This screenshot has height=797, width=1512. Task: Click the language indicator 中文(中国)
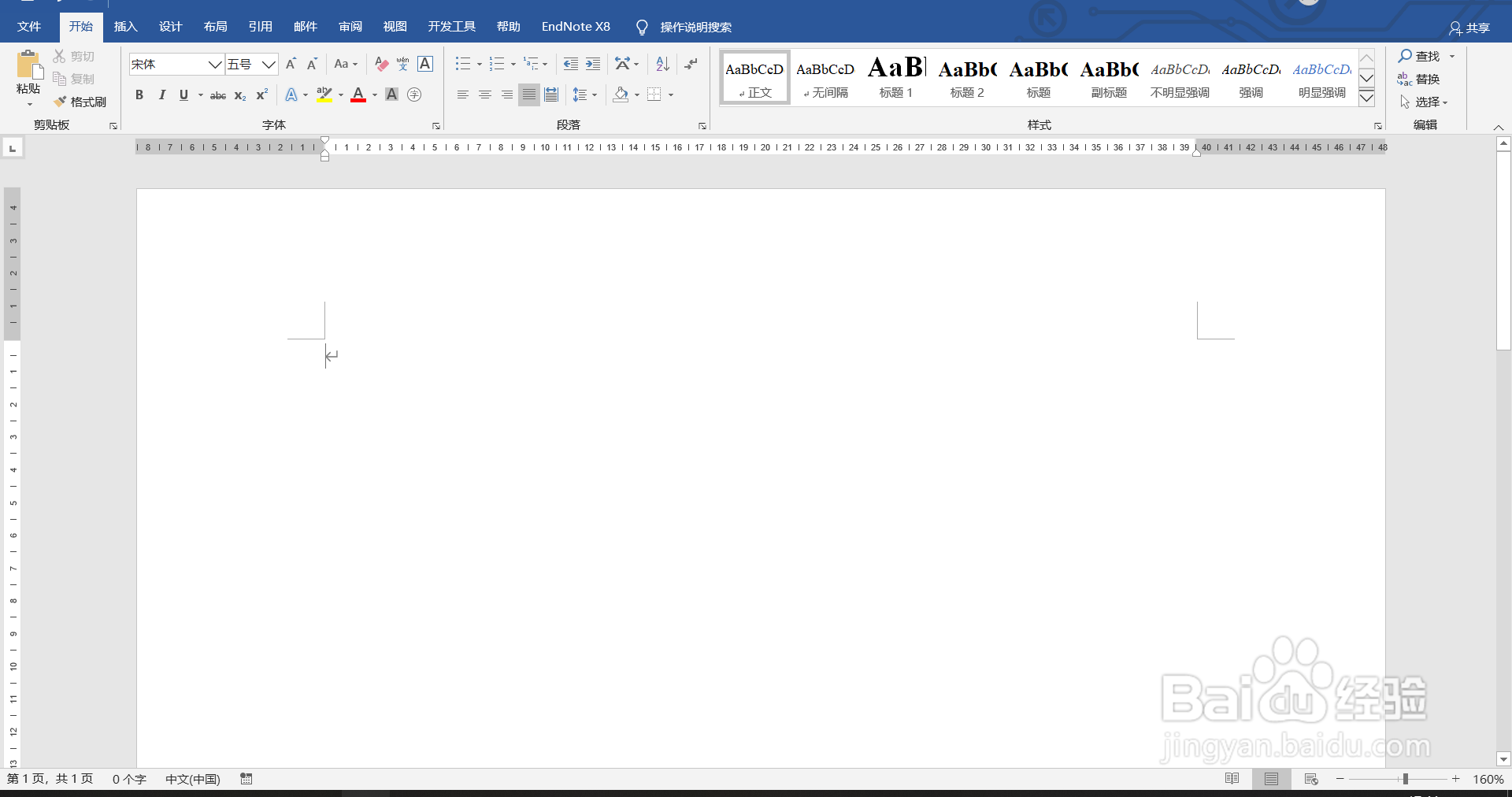tap(193, 779)
